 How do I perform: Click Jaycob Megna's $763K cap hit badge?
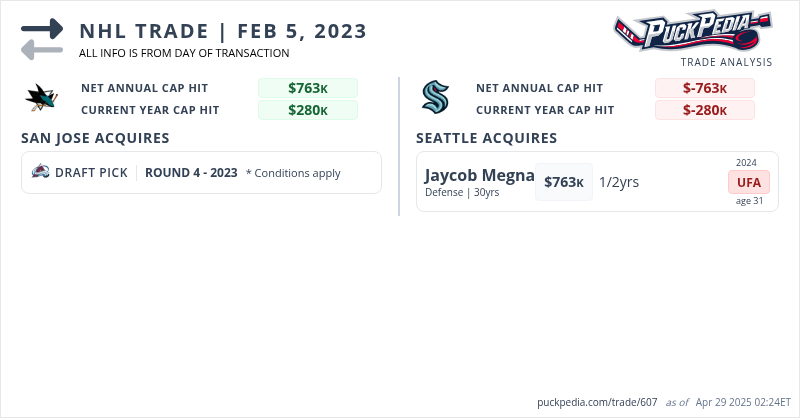pyautogui.click(x=564, y=182)
